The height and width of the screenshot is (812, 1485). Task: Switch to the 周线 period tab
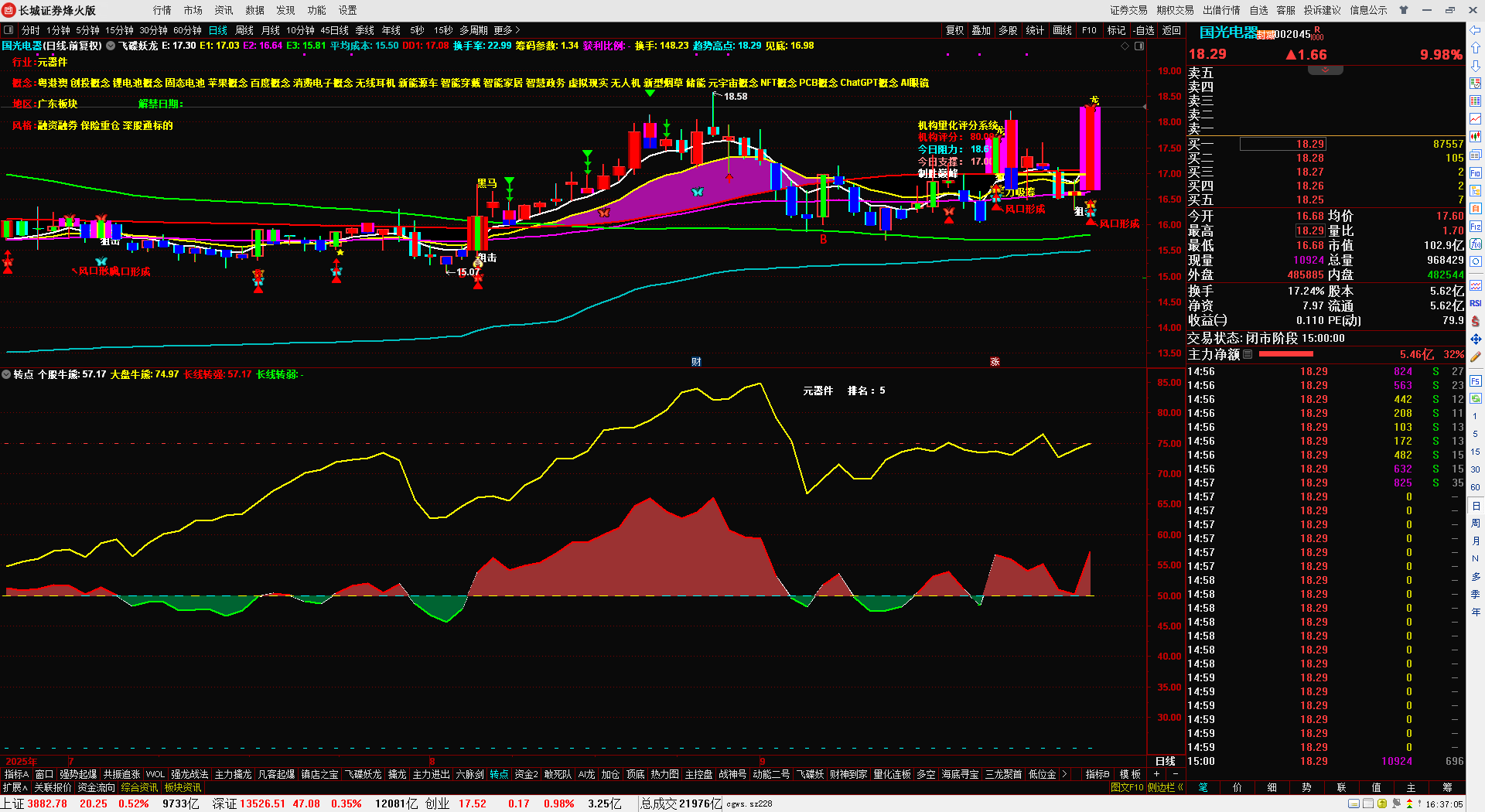244,30
